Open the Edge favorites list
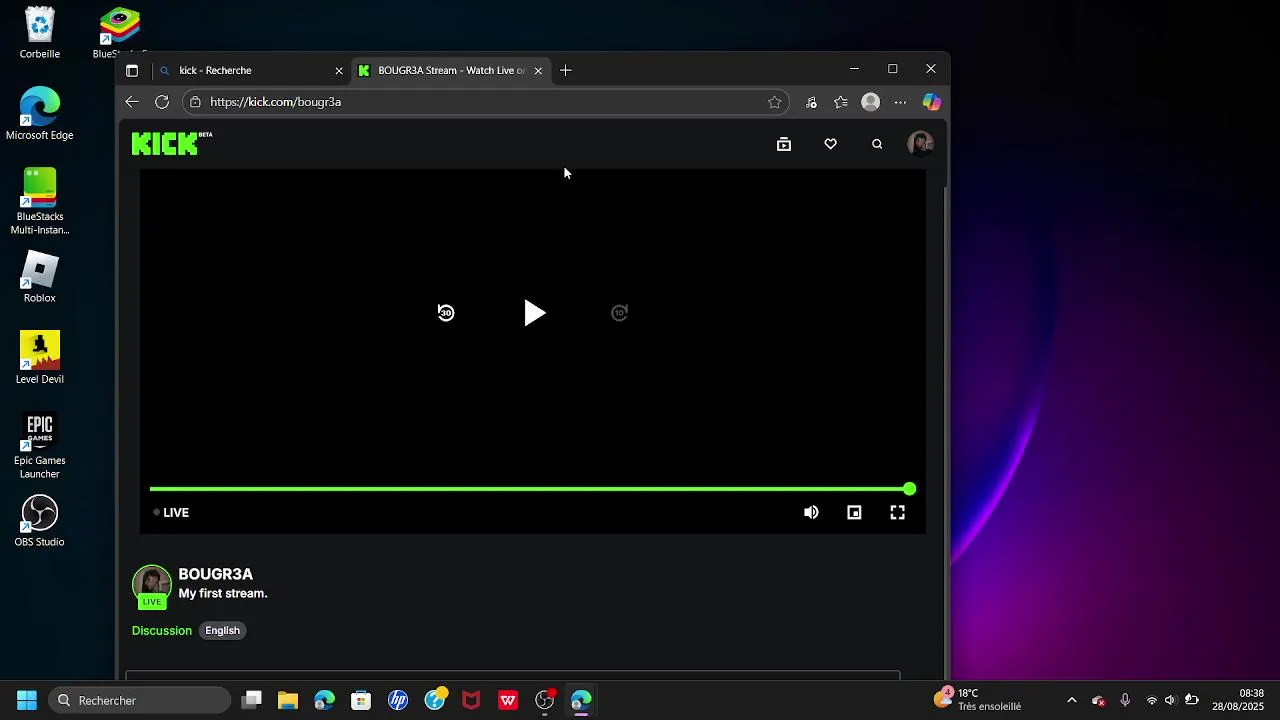Viewport: 1280px width, 720px height. [x=841, y=102]
